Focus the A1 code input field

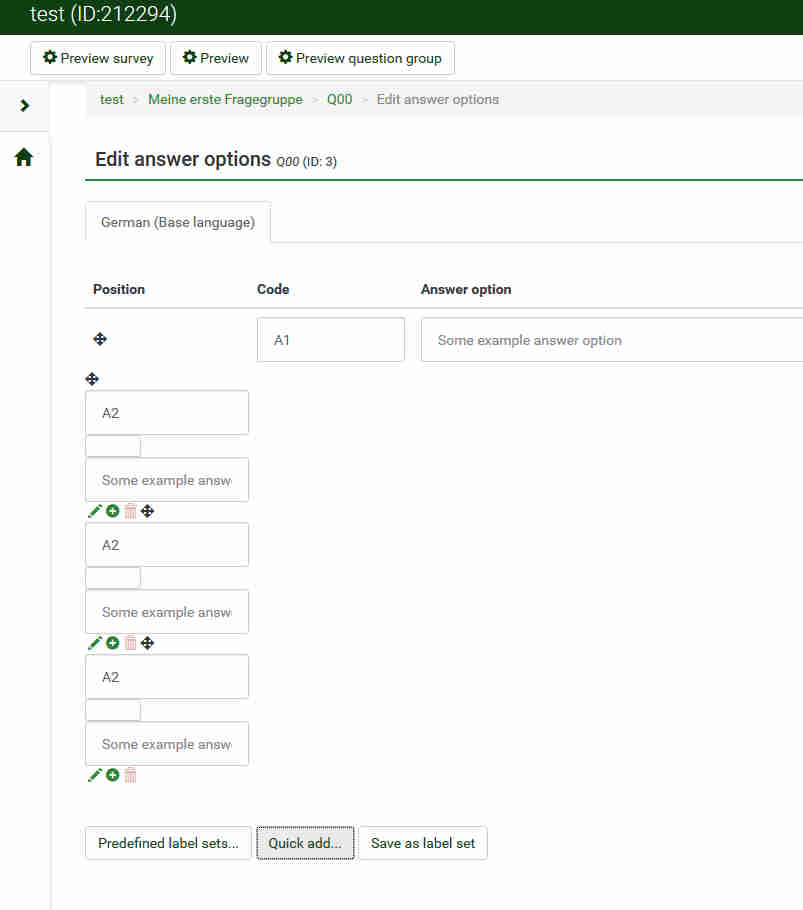pos(331,340)
